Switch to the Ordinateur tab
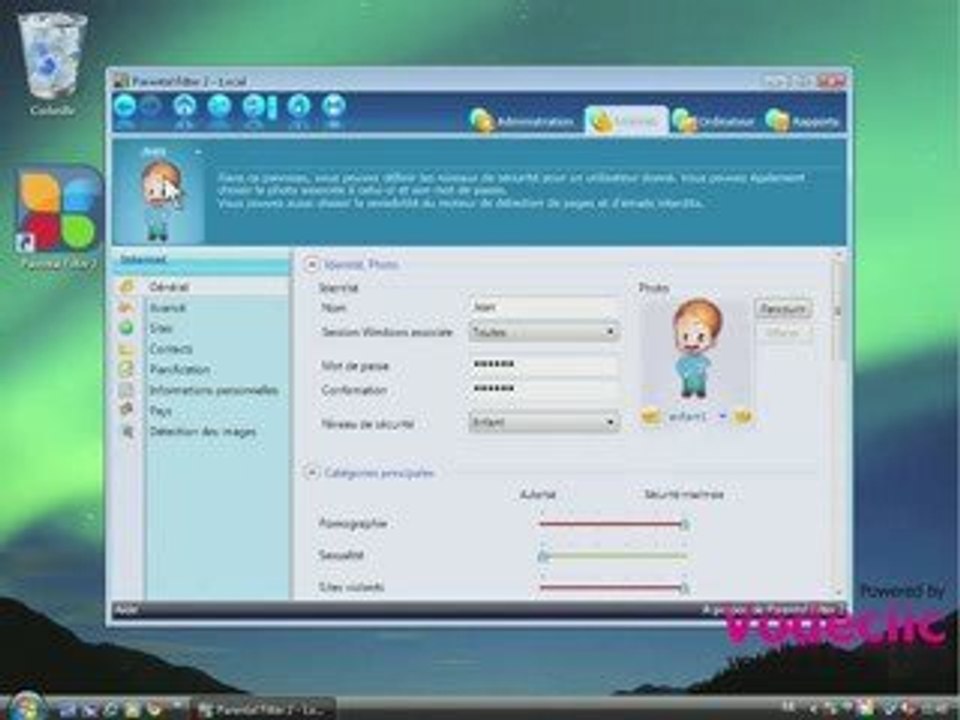This screenshot has height=720, width=960. [x=714, y=121]
